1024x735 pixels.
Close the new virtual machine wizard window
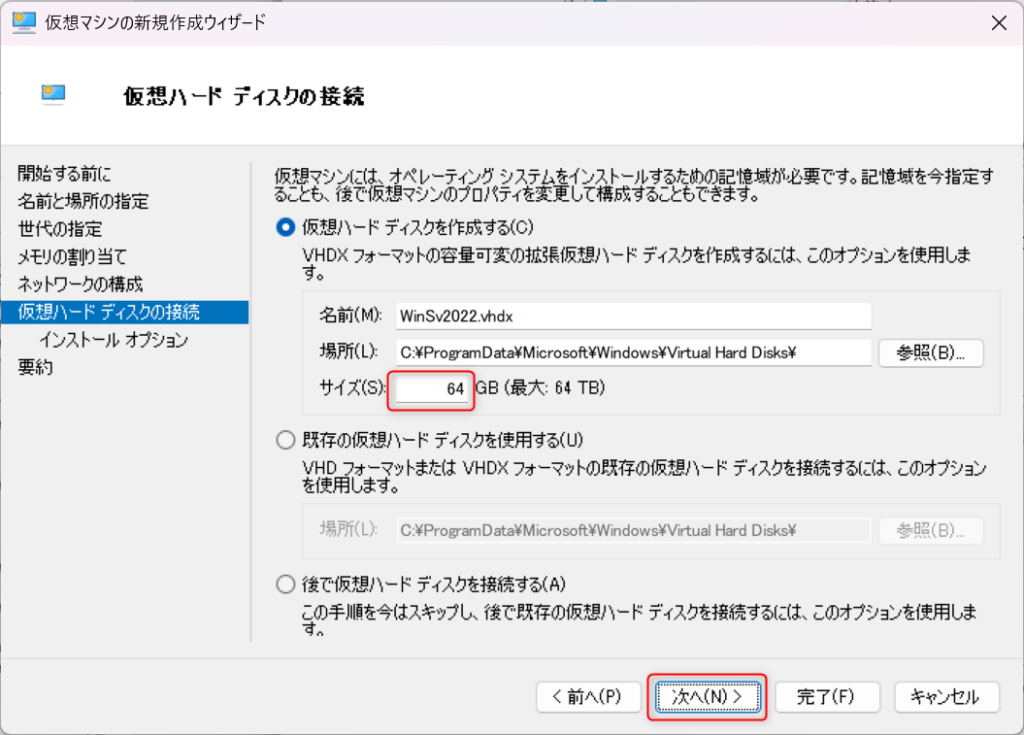click(997, 22)
